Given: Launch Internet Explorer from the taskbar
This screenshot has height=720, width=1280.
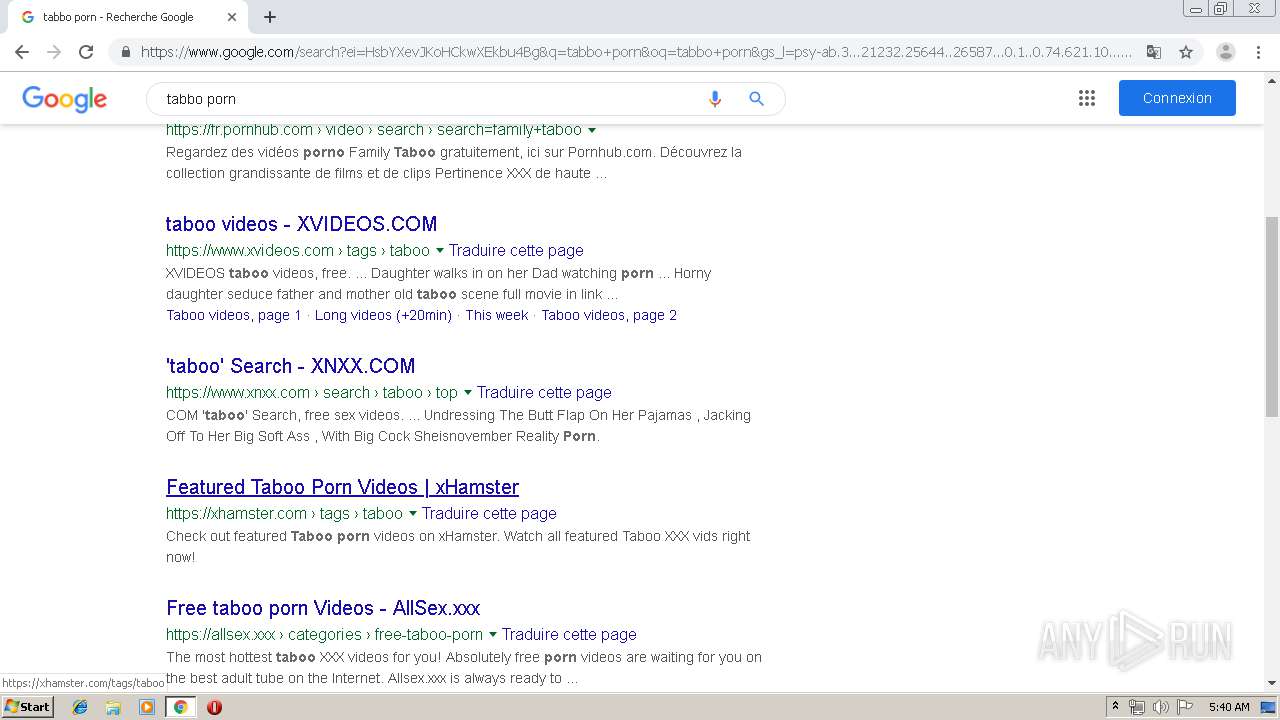Looking at the screenshot, I should (x=80, y=707).
